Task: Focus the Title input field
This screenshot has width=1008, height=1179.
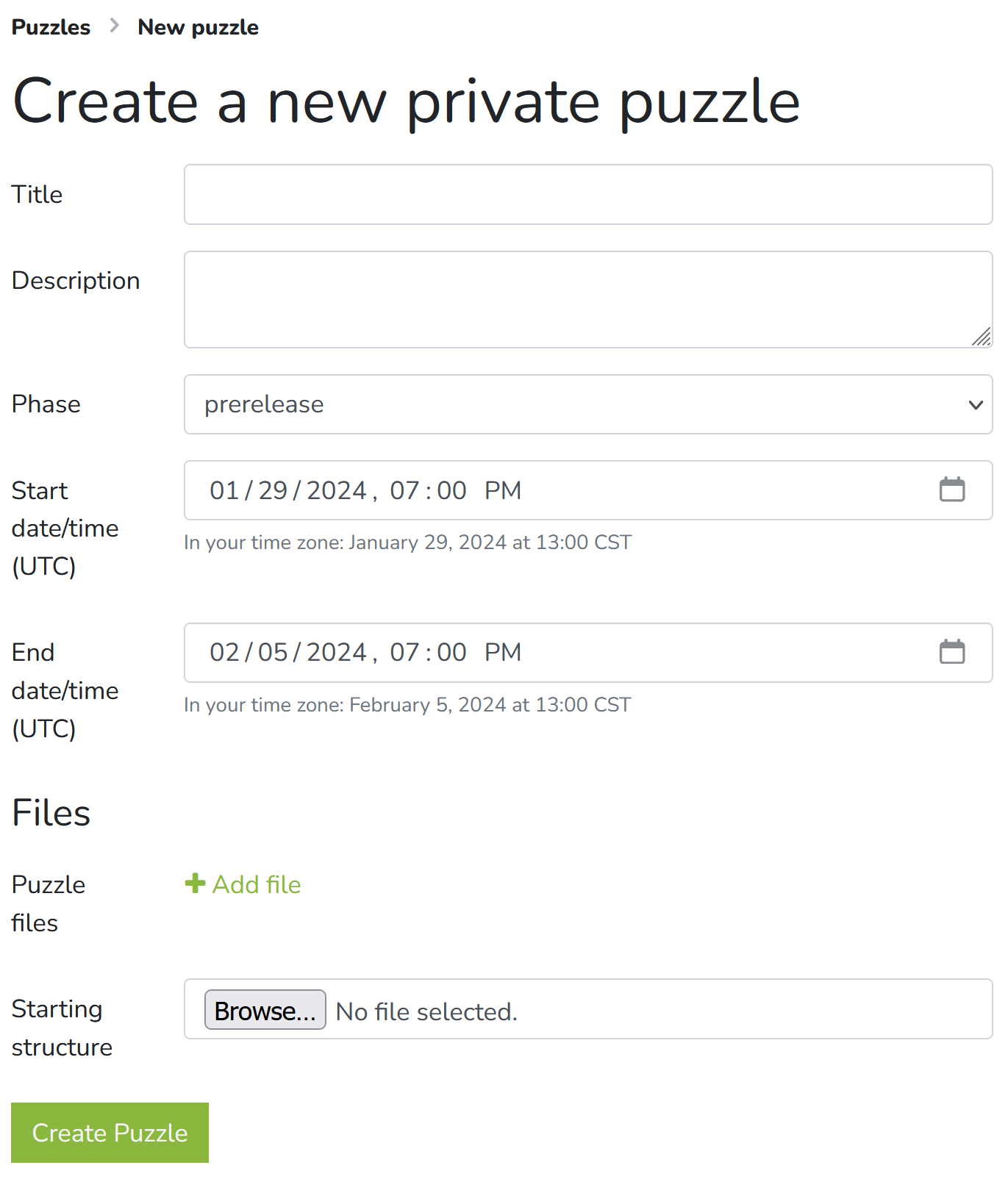Action: [x=587, y=195]
